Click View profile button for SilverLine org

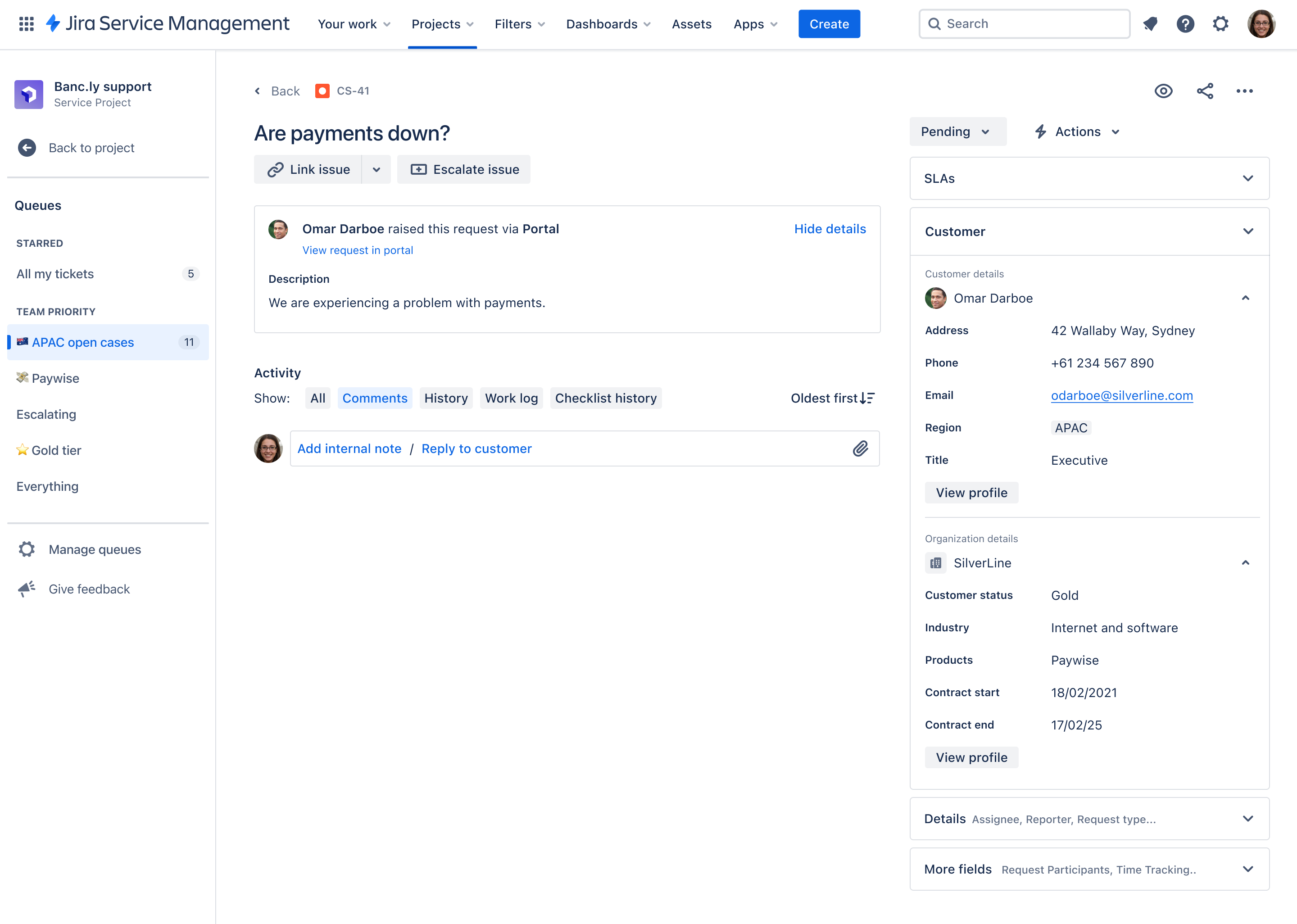(x=971, y=757)
